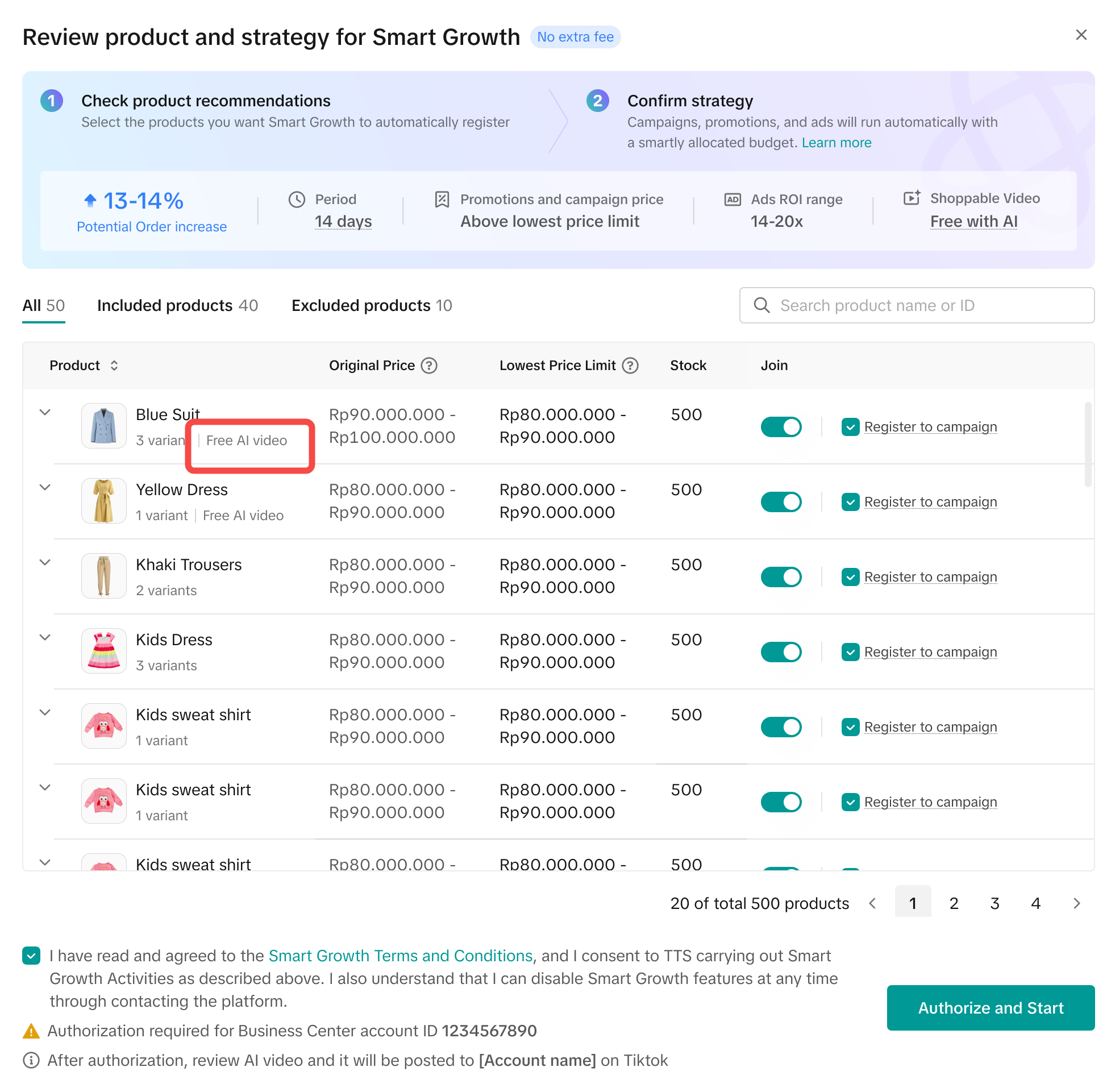The width and height of the screenshot is (1111, 1092).
Task: Click the Ads ROI range AD icon
Action: pos(732,199)
